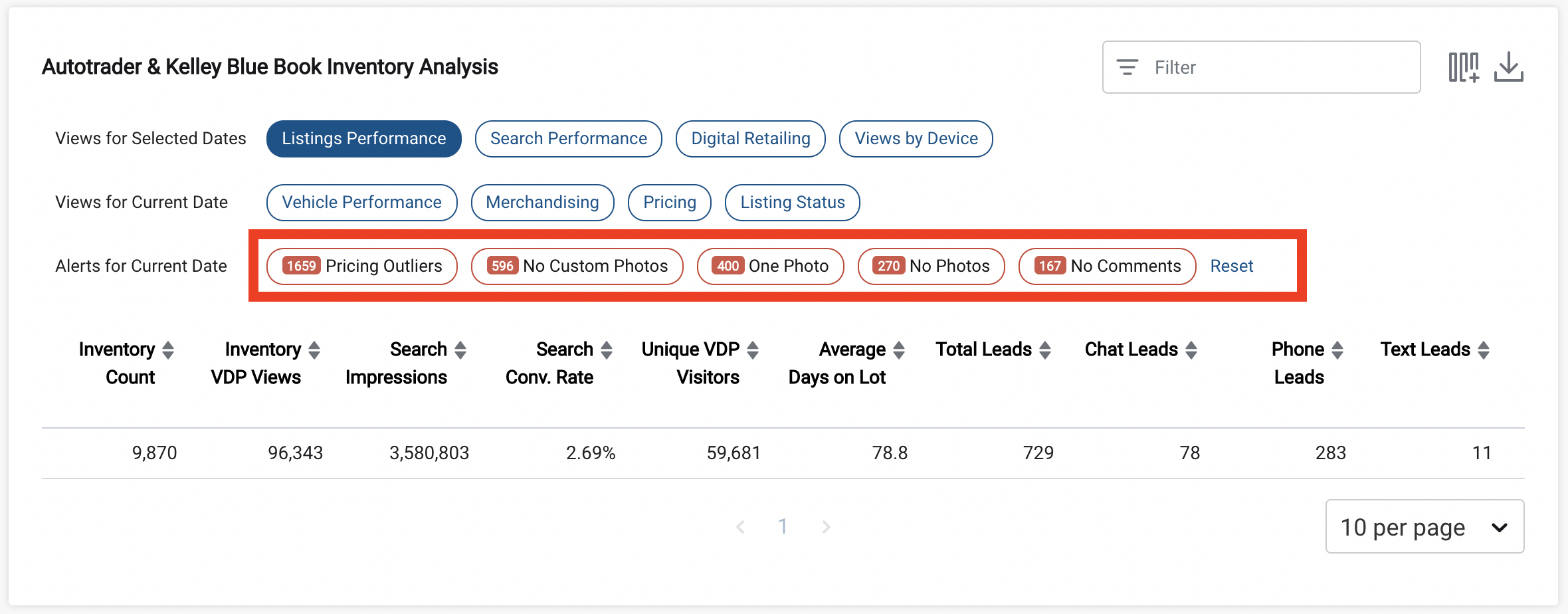Viewport: 1568px width, 614px height.
Task: Click the 729 total leads value
Action: pos(1038,453)
